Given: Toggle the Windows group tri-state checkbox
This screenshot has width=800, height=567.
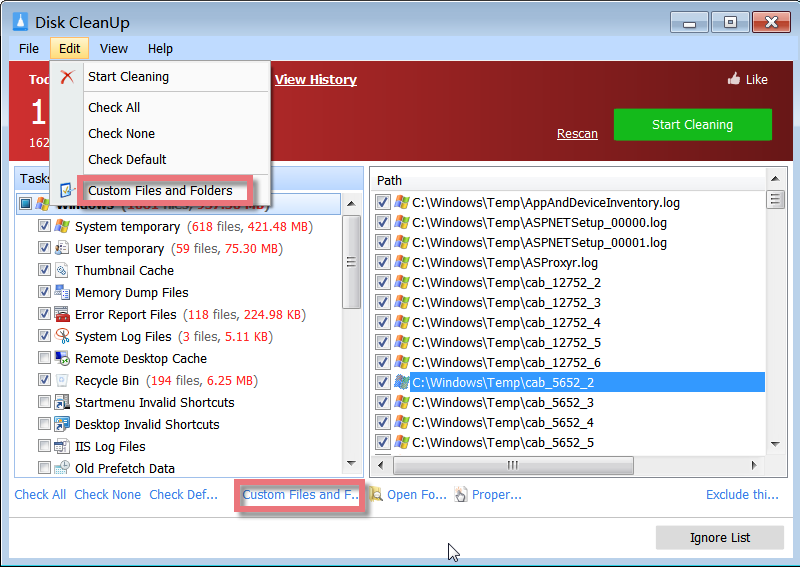Looking at the screenshot, I should click(x=25, y=204).
